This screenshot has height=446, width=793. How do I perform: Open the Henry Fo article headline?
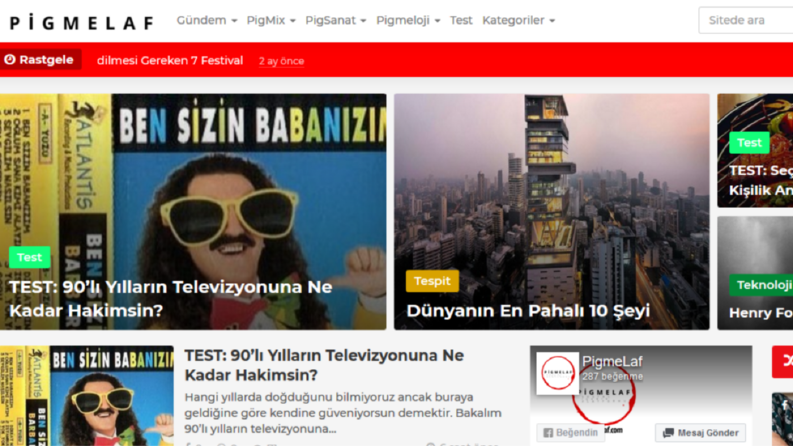761,313
